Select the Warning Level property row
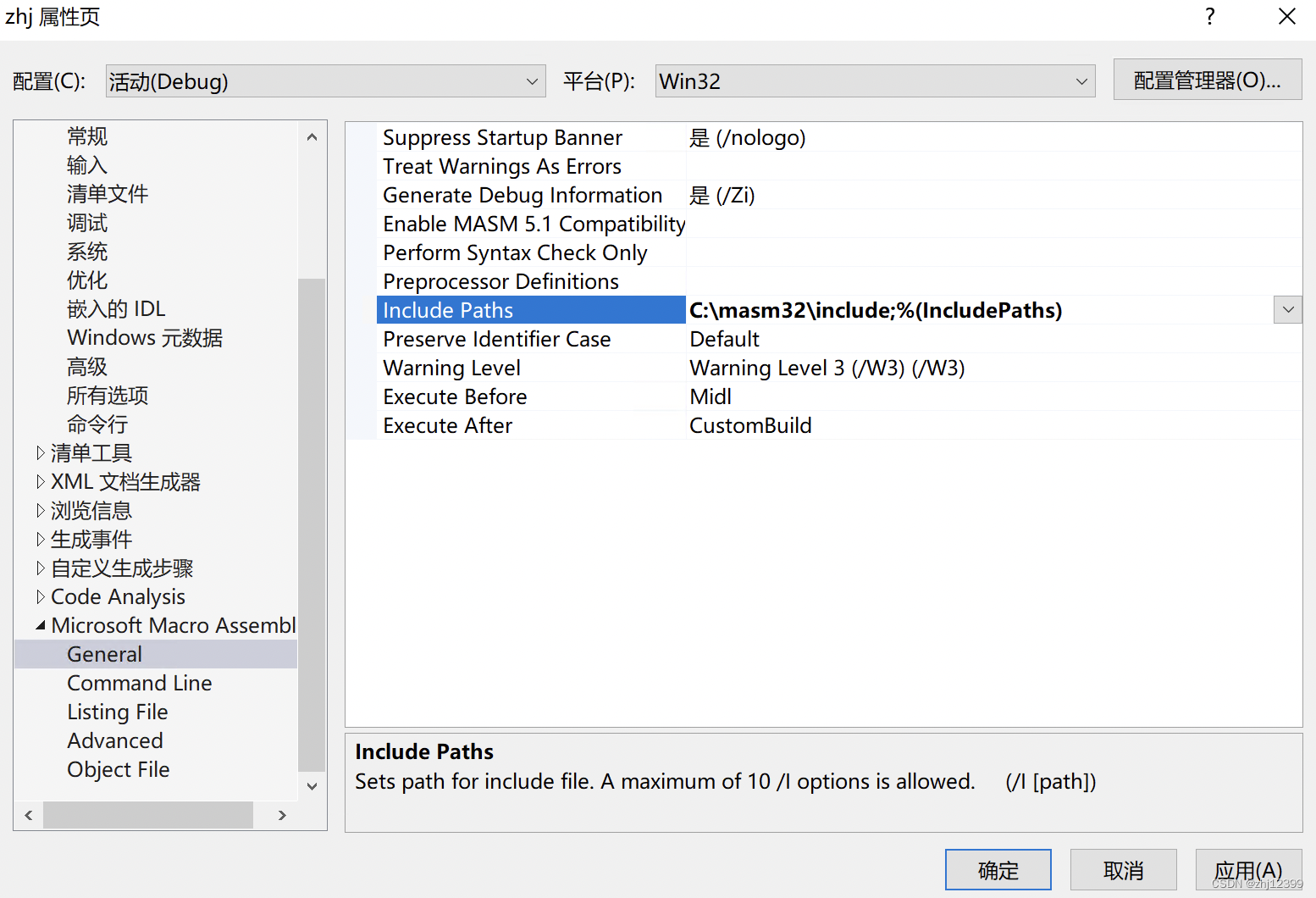The height and width of the screenshot is (898, 1316). pyautogui.click(x=451, y=367)
